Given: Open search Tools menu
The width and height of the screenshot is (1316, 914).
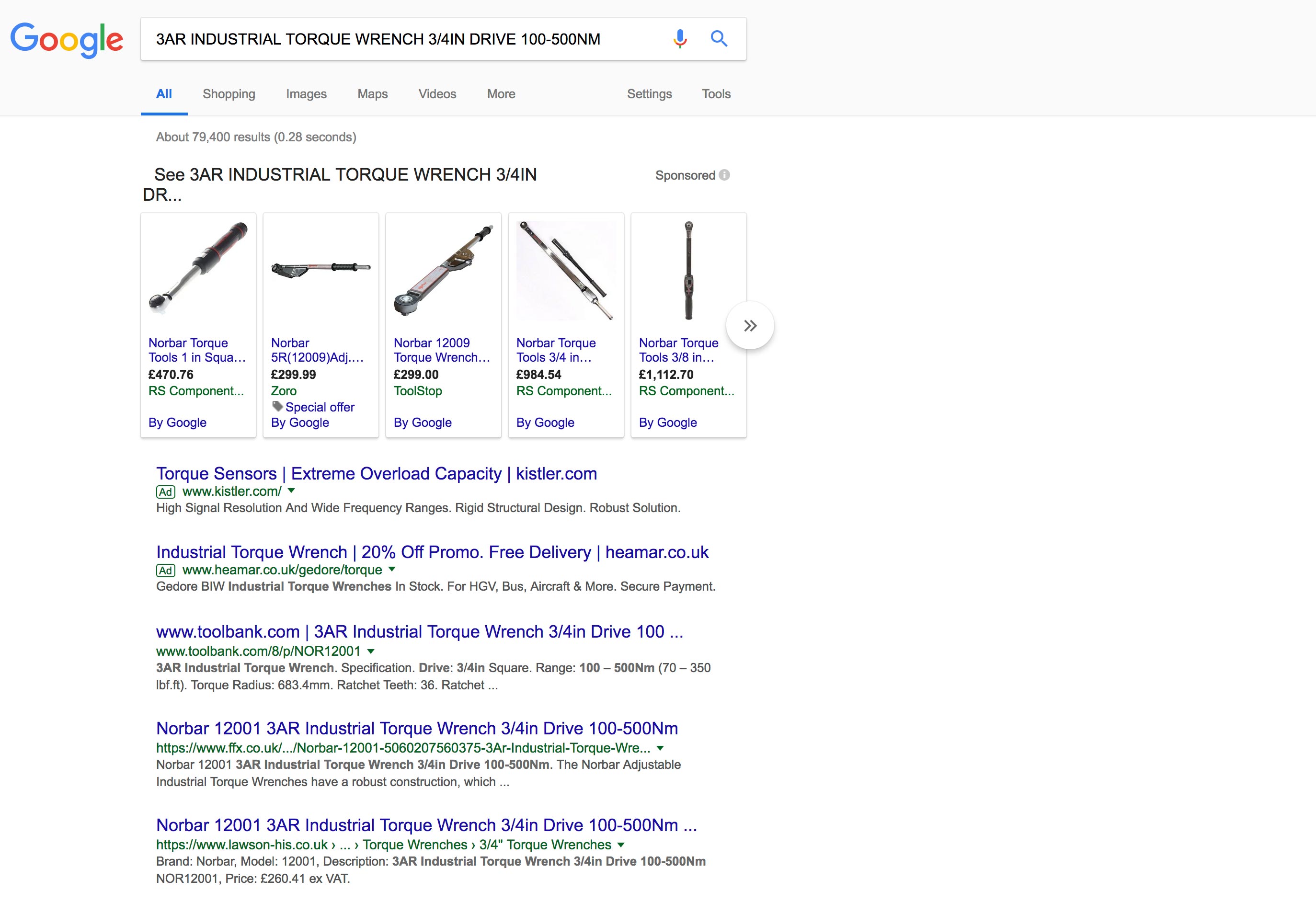Looking at the screenshot, I should click(716, 94).
